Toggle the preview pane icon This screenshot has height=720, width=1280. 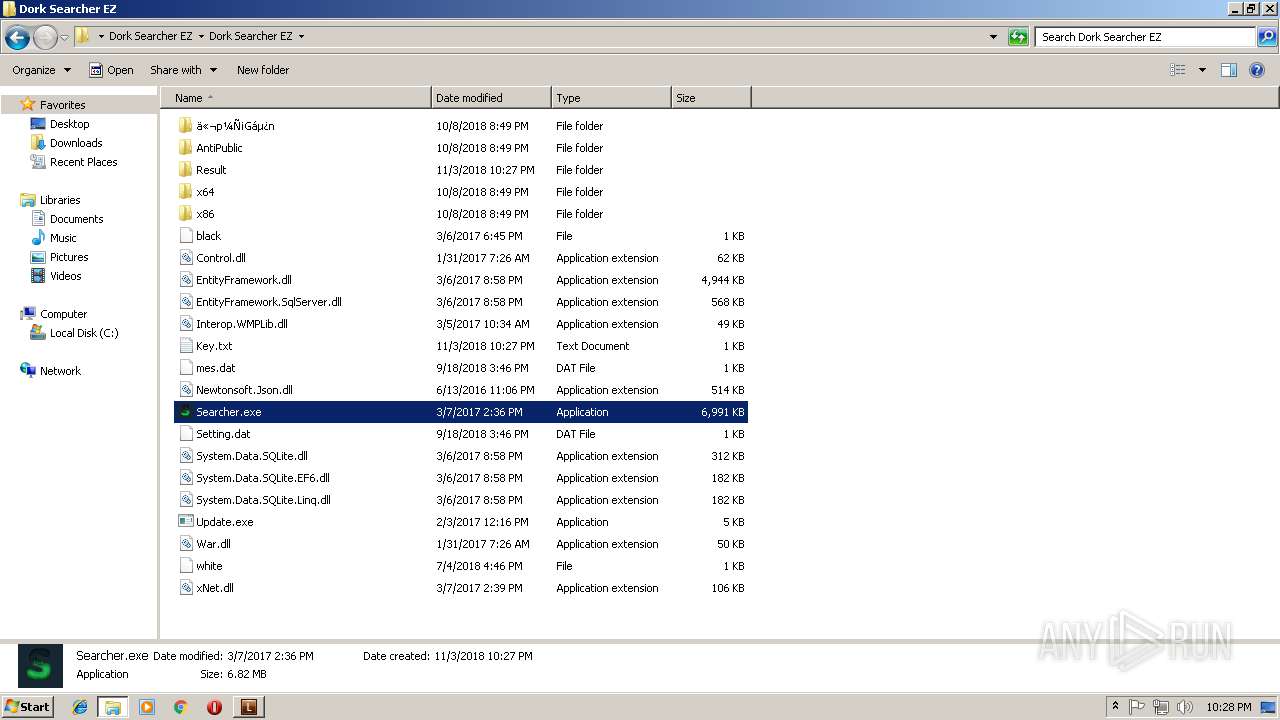(x=1229, y=70)
